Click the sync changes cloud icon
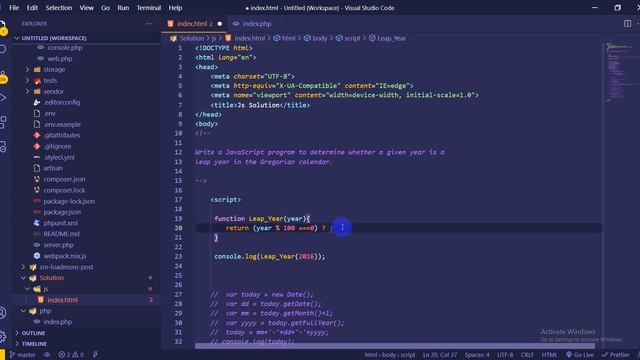 tap(47, 355)
